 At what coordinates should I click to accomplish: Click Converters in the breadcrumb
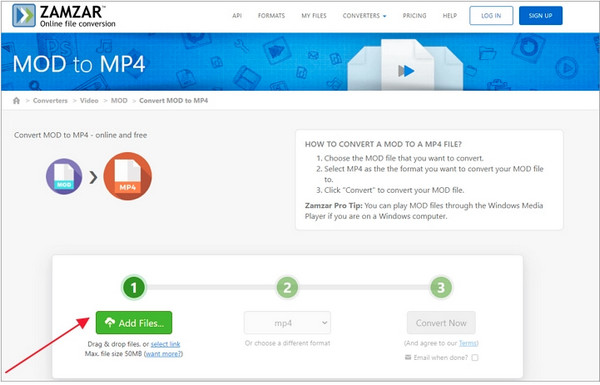50,101
